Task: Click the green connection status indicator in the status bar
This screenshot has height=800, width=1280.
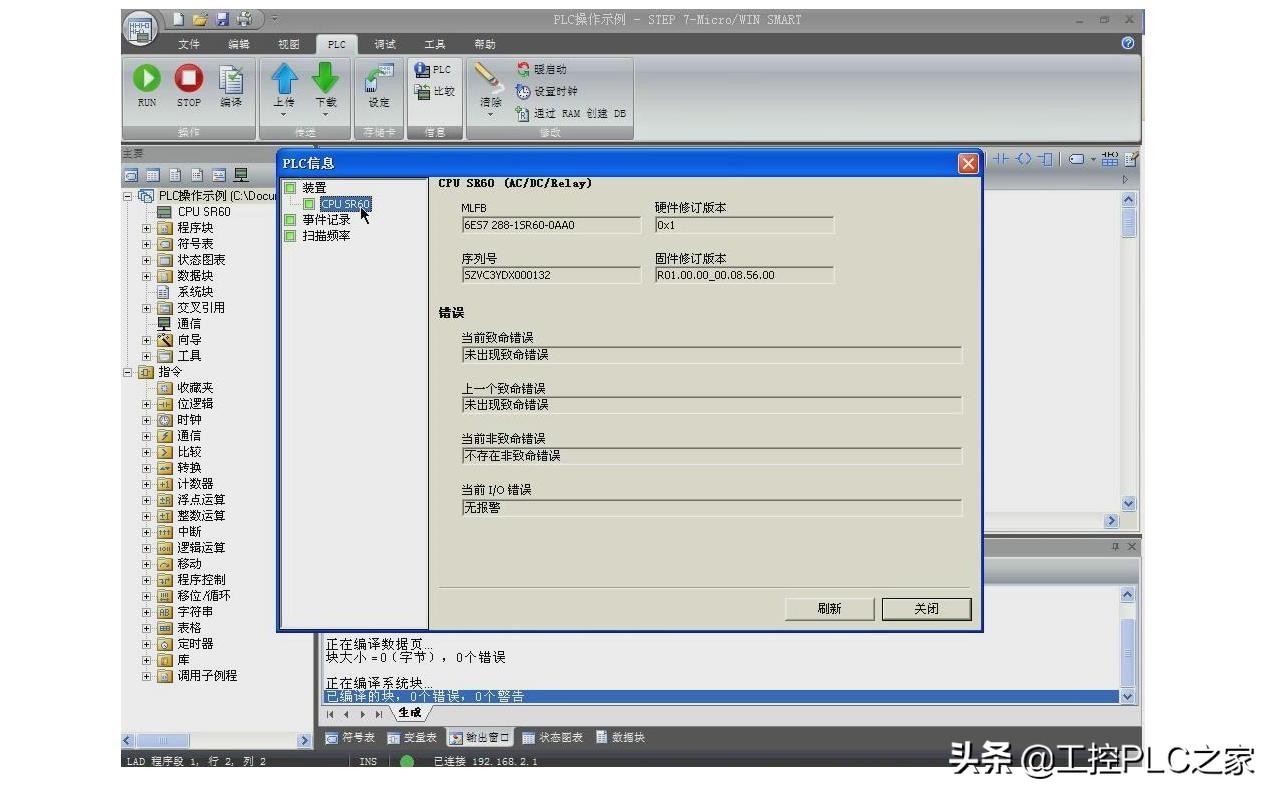Action: pyautogui.click(x=407, y=762)
